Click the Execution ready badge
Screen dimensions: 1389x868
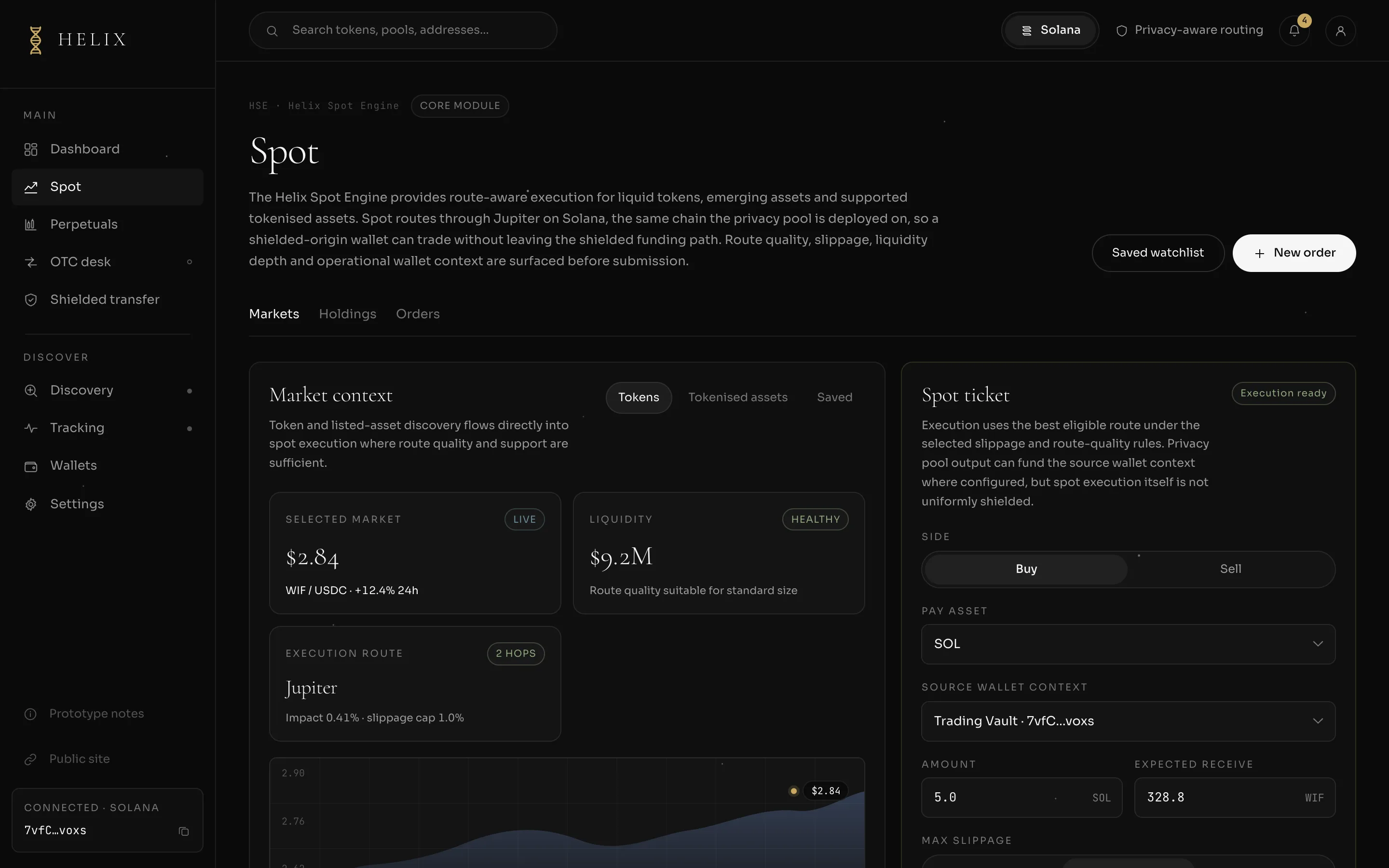1283,394
